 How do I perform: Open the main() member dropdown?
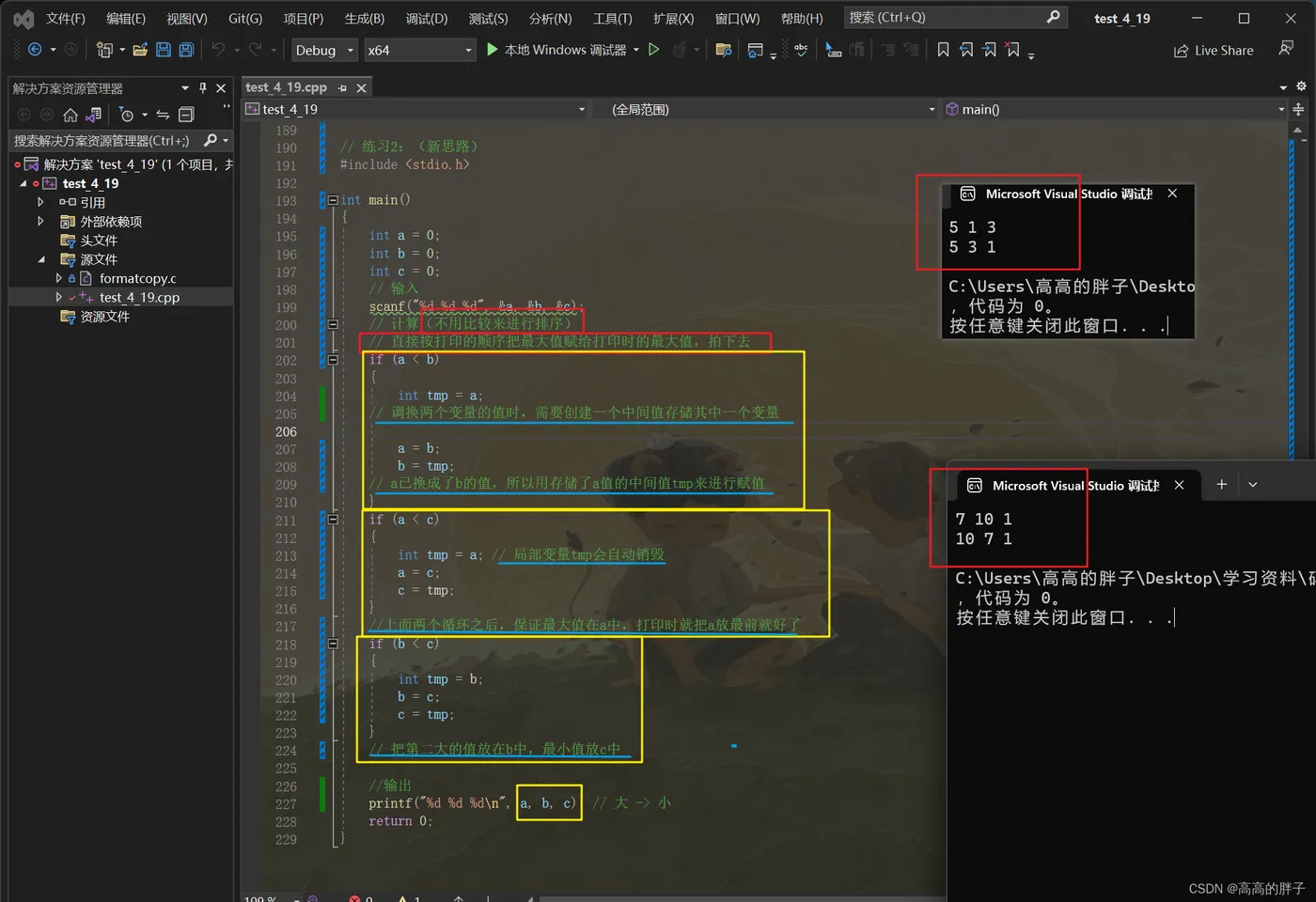pos(1280,110)
